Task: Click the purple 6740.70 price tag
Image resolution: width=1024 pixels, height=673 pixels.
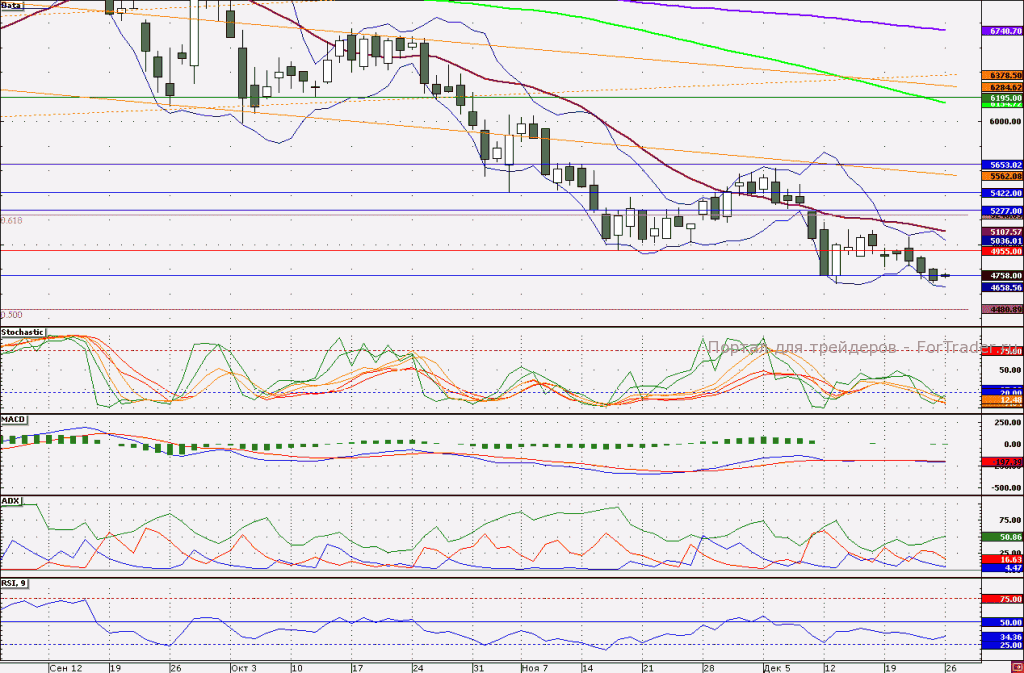Action: point(1002,31)
